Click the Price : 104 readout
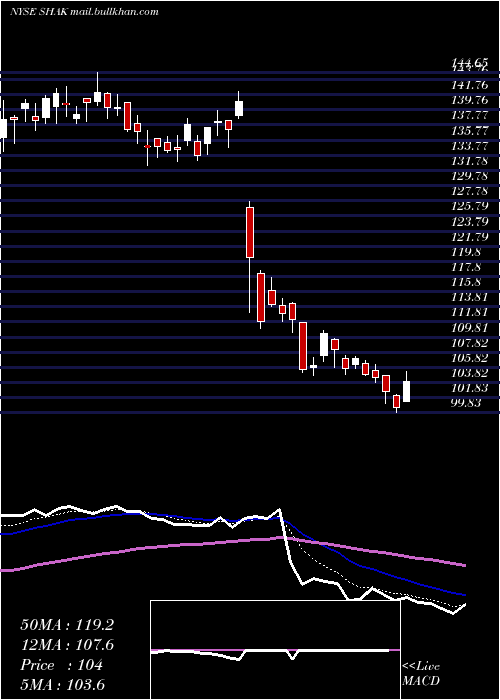This screenshot has width=500, height=700. point(62,665)
